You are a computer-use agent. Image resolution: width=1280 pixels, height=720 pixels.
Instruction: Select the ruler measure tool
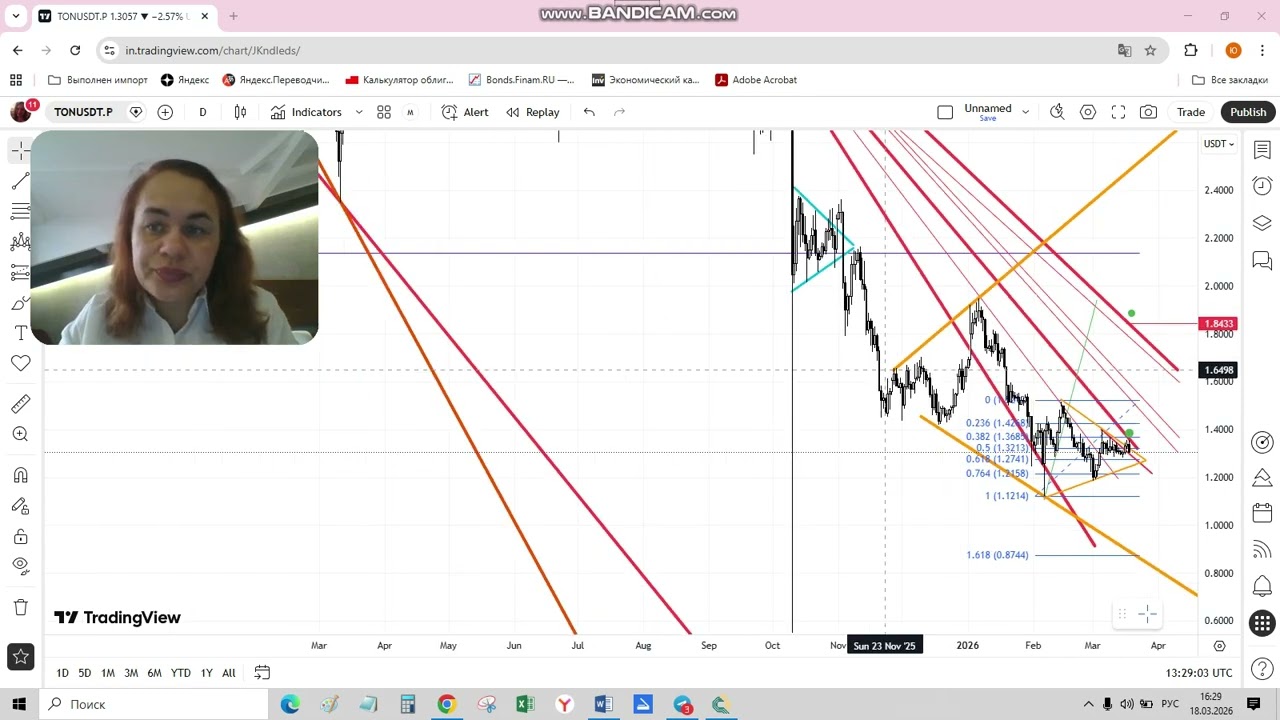coord(20,404)
